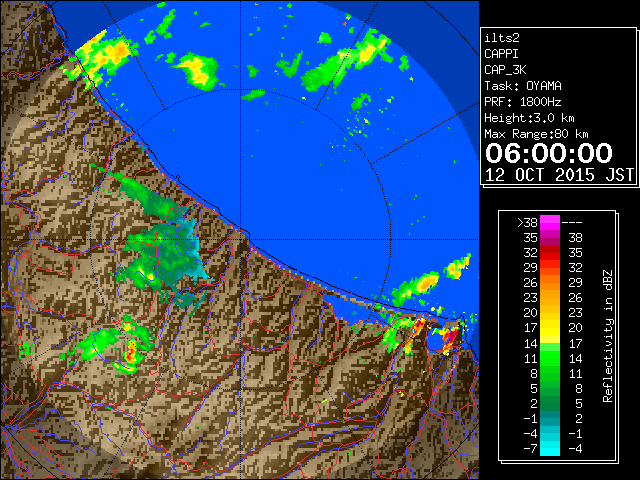Click the '>38' legend label
The image size is (640, 480).
click(527, 222)
